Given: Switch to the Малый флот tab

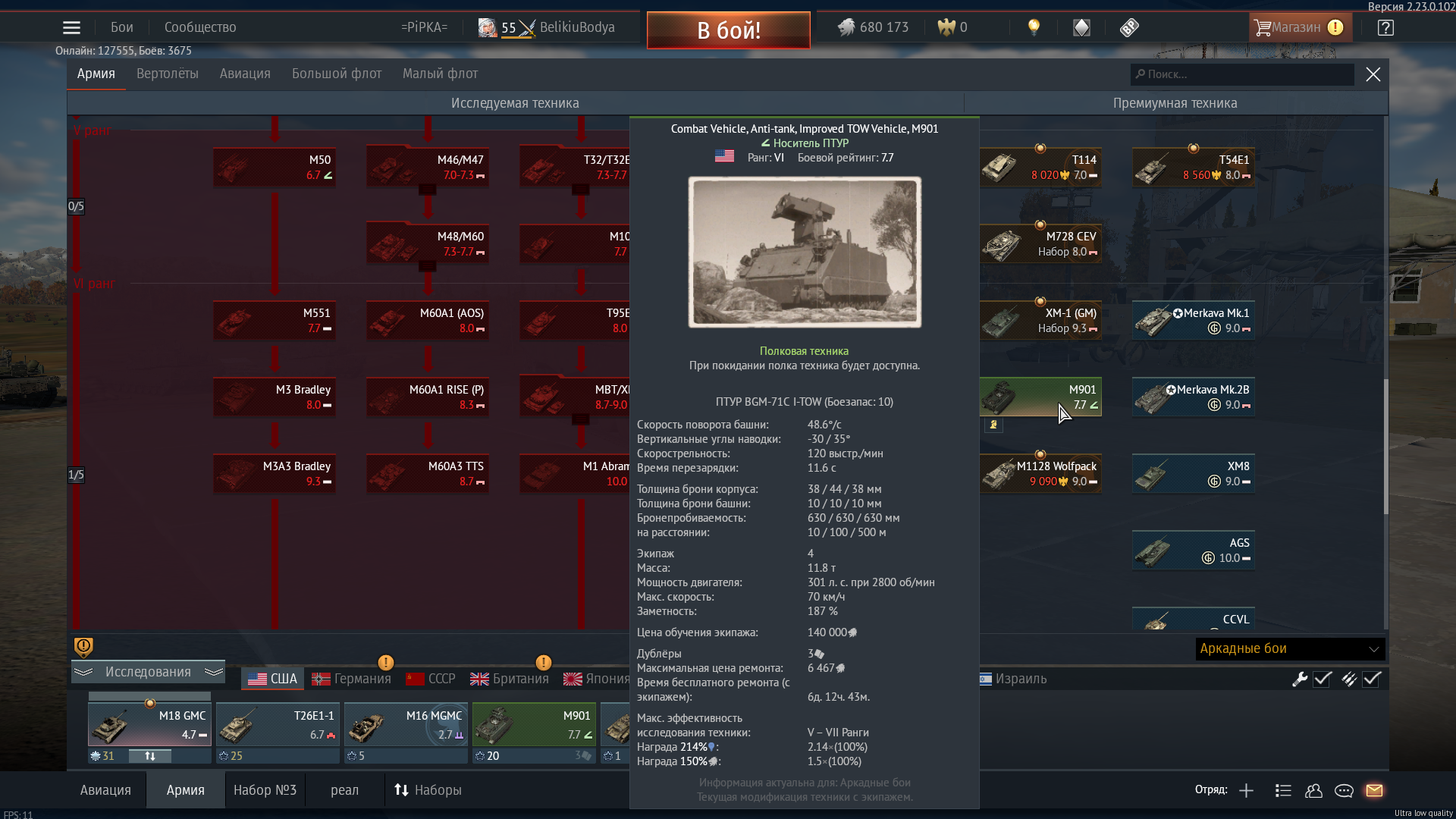Looking at the screenshot, I should (440, 74).
